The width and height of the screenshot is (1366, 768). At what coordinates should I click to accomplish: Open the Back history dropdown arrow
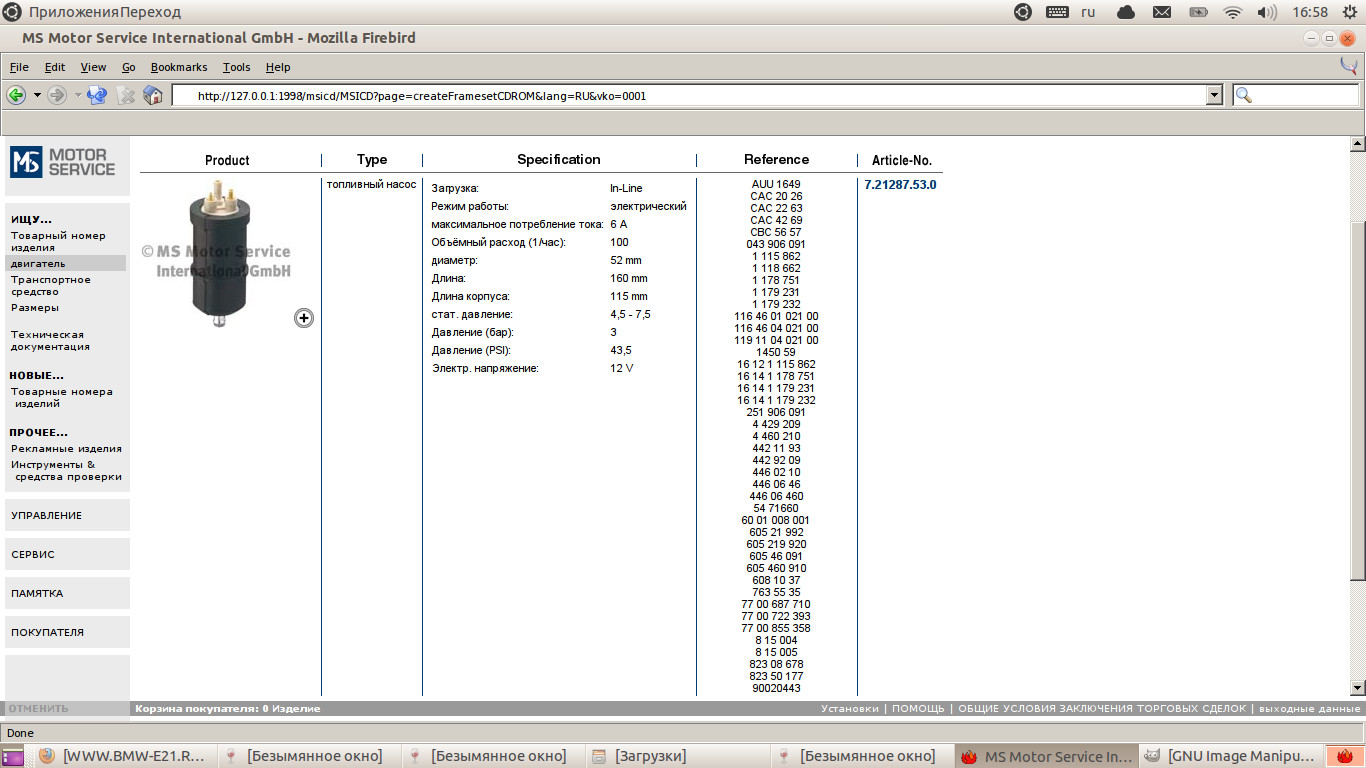[x=37, y=95]
